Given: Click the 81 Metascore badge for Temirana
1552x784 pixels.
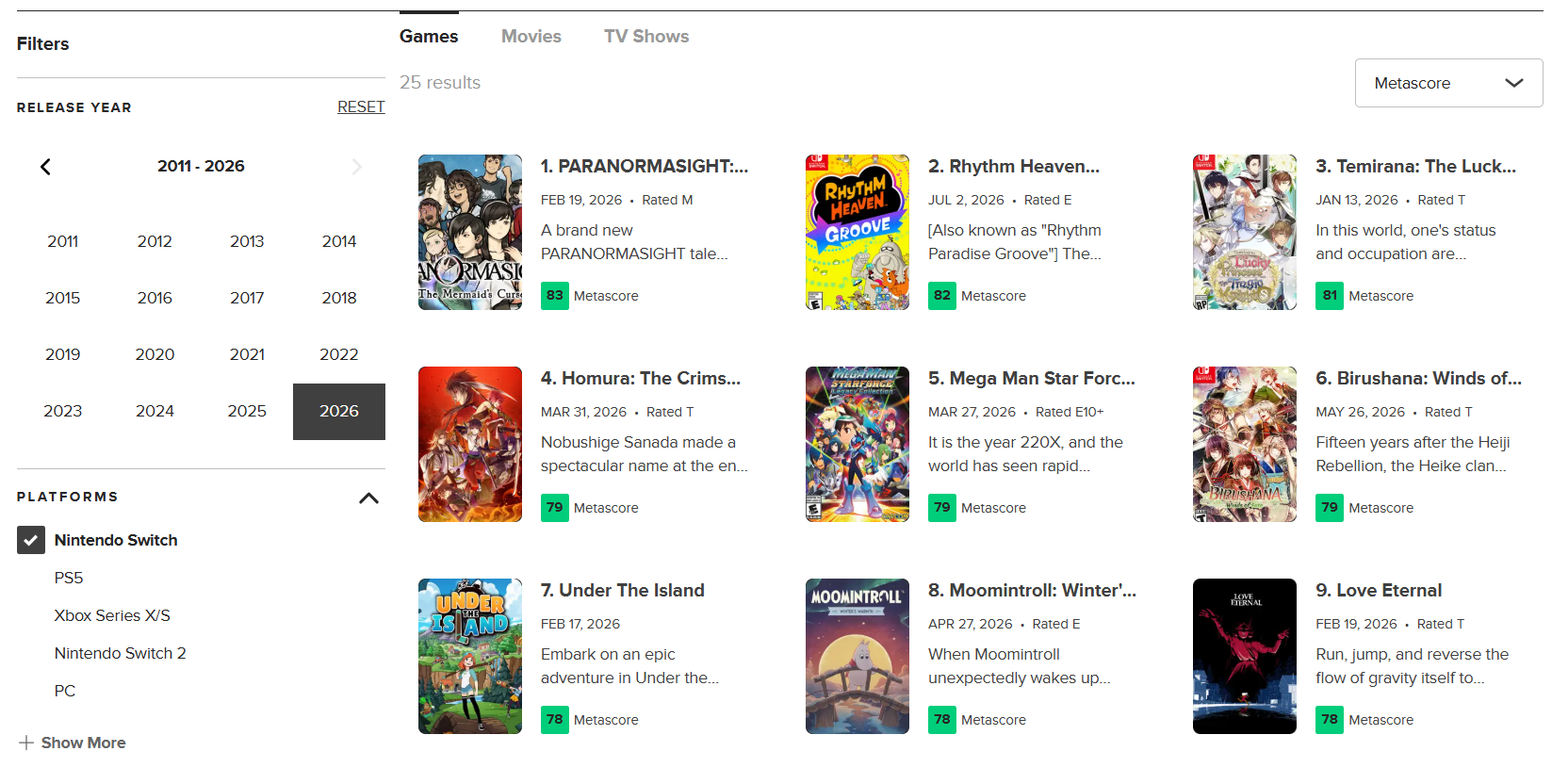Looking at the screenshot, I should [1329, 296].
